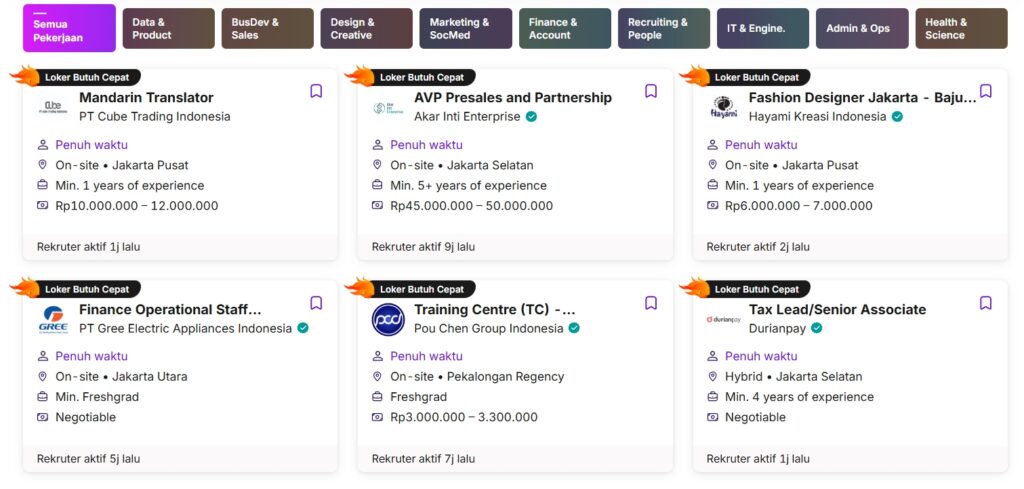Viewport: 1024px width, 489px height.
Task: Click bookmark icon on Finance Operational Staff
Action: pyautogui.click(x=316, y=303)
